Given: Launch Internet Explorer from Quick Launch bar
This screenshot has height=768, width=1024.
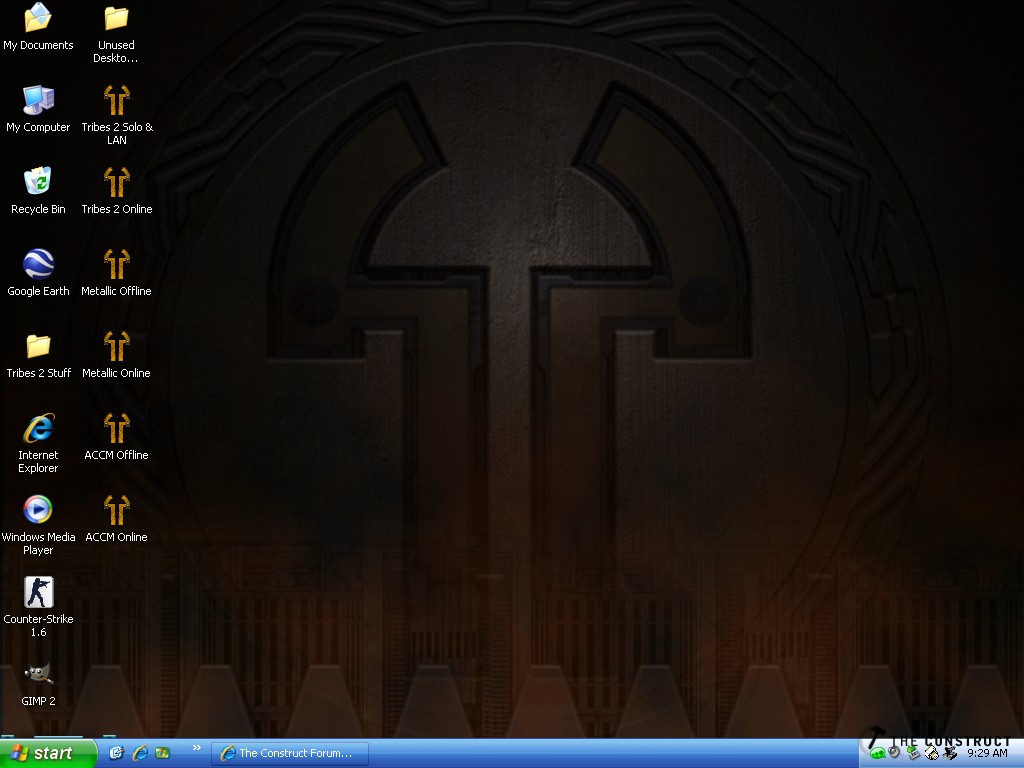Looking at the screenshot, I should pyautogui.click(x=140, y=753).
